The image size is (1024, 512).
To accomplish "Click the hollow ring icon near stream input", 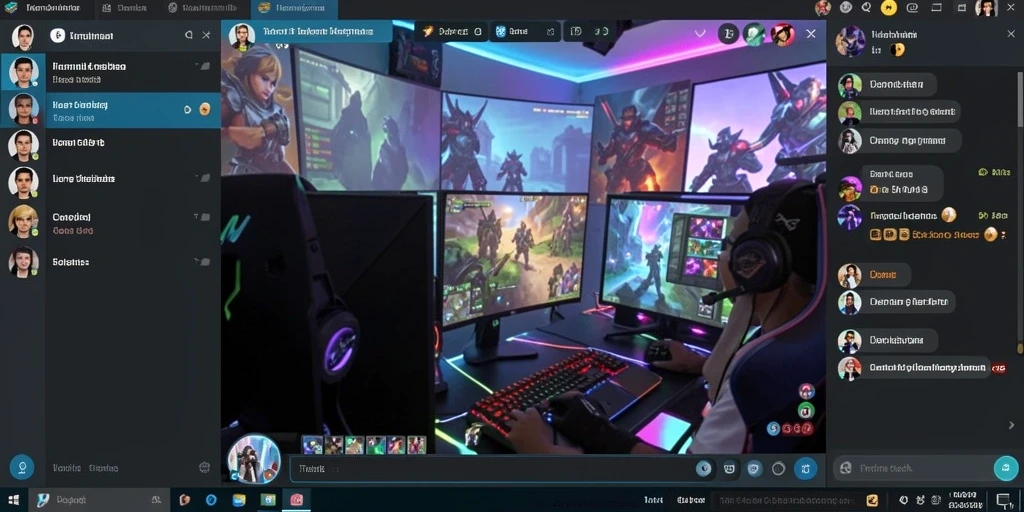I will click(778, 468).
